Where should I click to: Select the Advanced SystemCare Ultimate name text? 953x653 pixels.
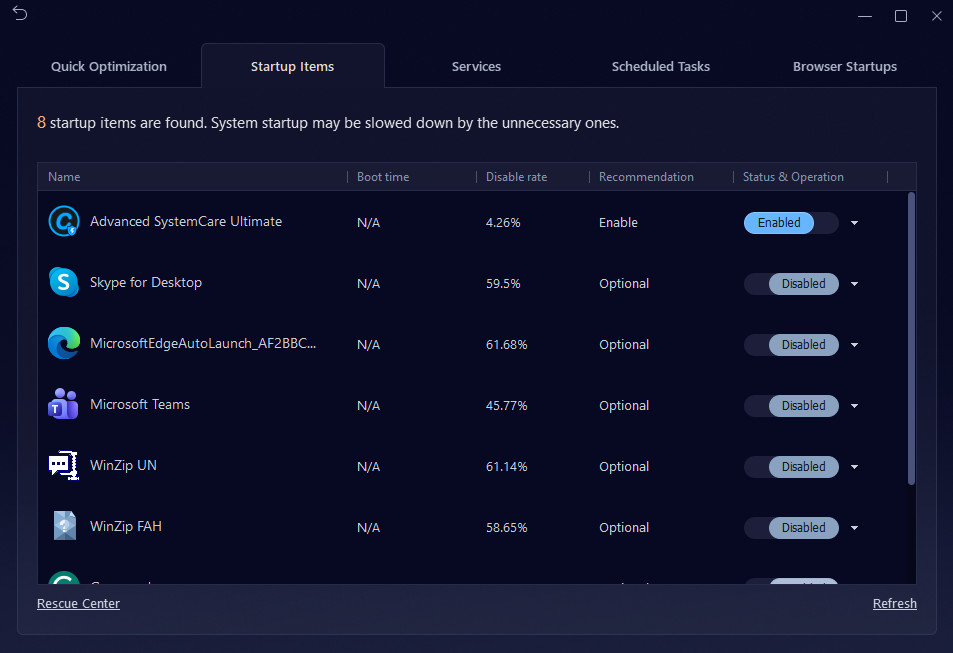point(186,221)
